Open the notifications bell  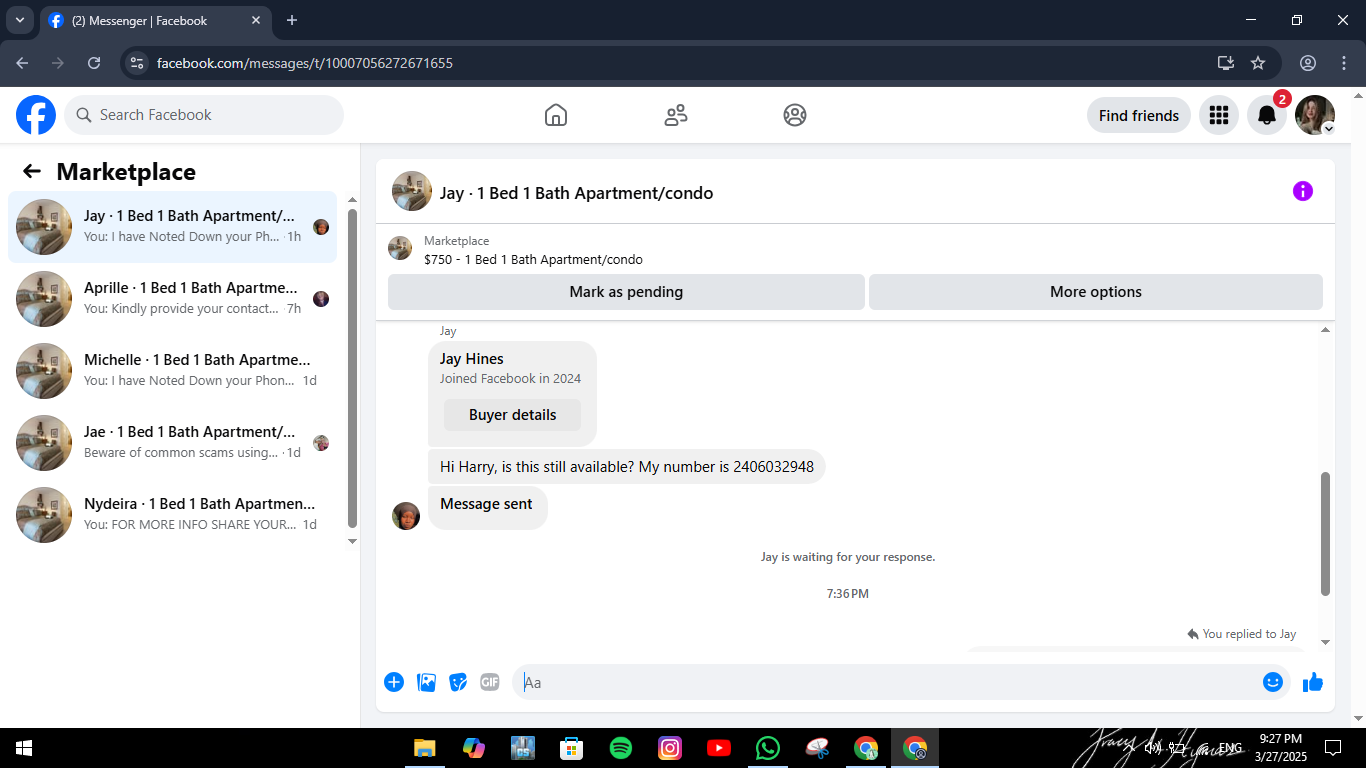[x=1267, y=115]
